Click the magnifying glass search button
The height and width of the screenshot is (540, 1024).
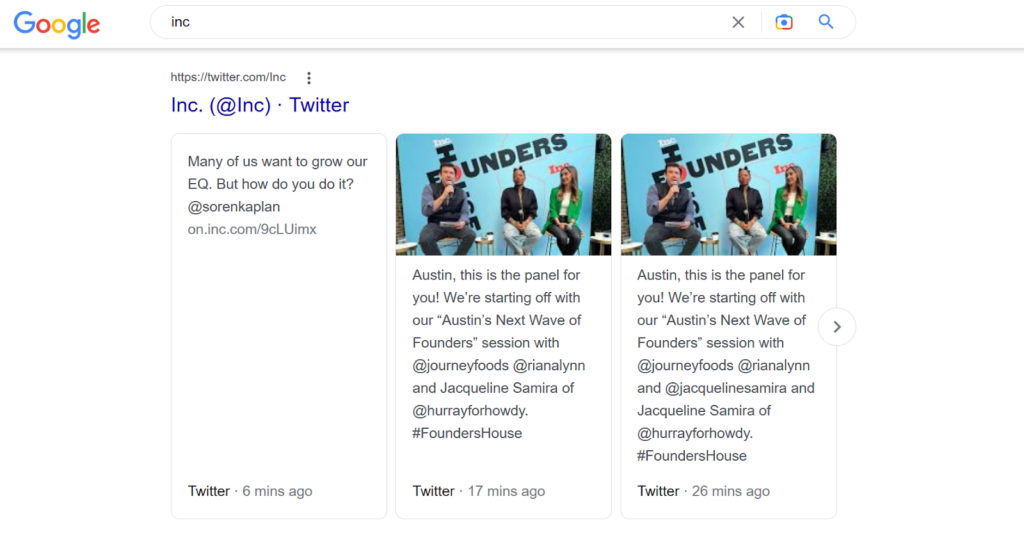click(826, 22)
